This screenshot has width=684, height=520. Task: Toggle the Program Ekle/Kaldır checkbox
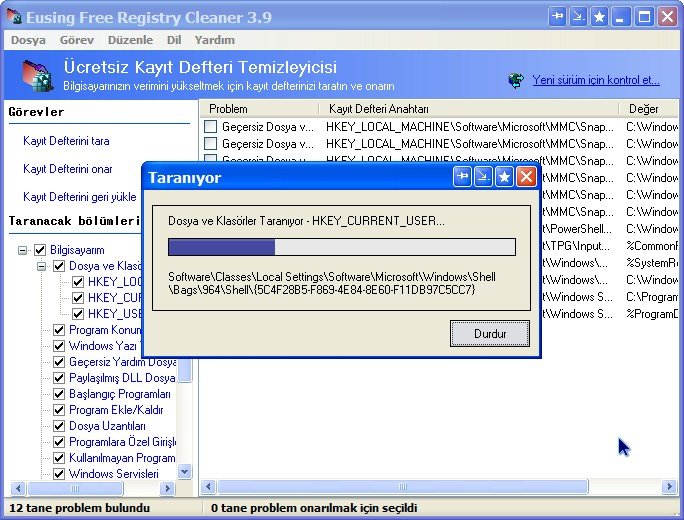(59, 410)
